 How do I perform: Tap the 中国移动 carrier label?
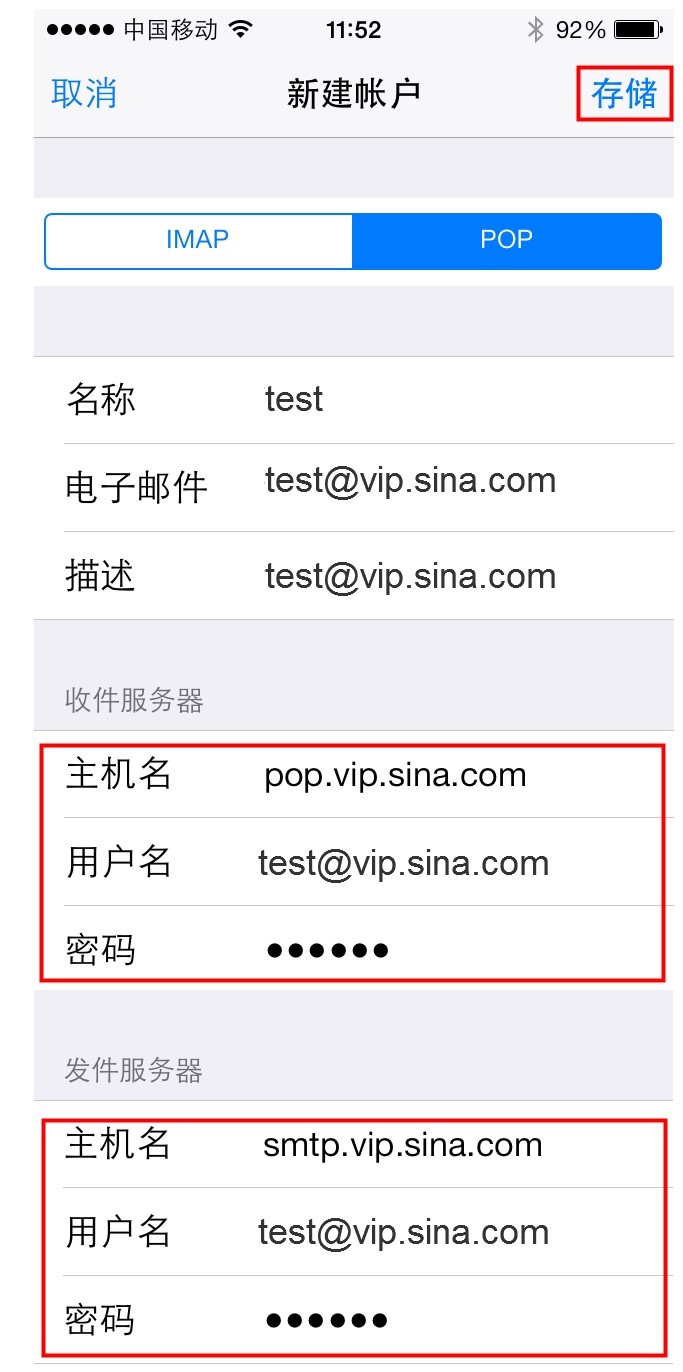coord(171,30)
